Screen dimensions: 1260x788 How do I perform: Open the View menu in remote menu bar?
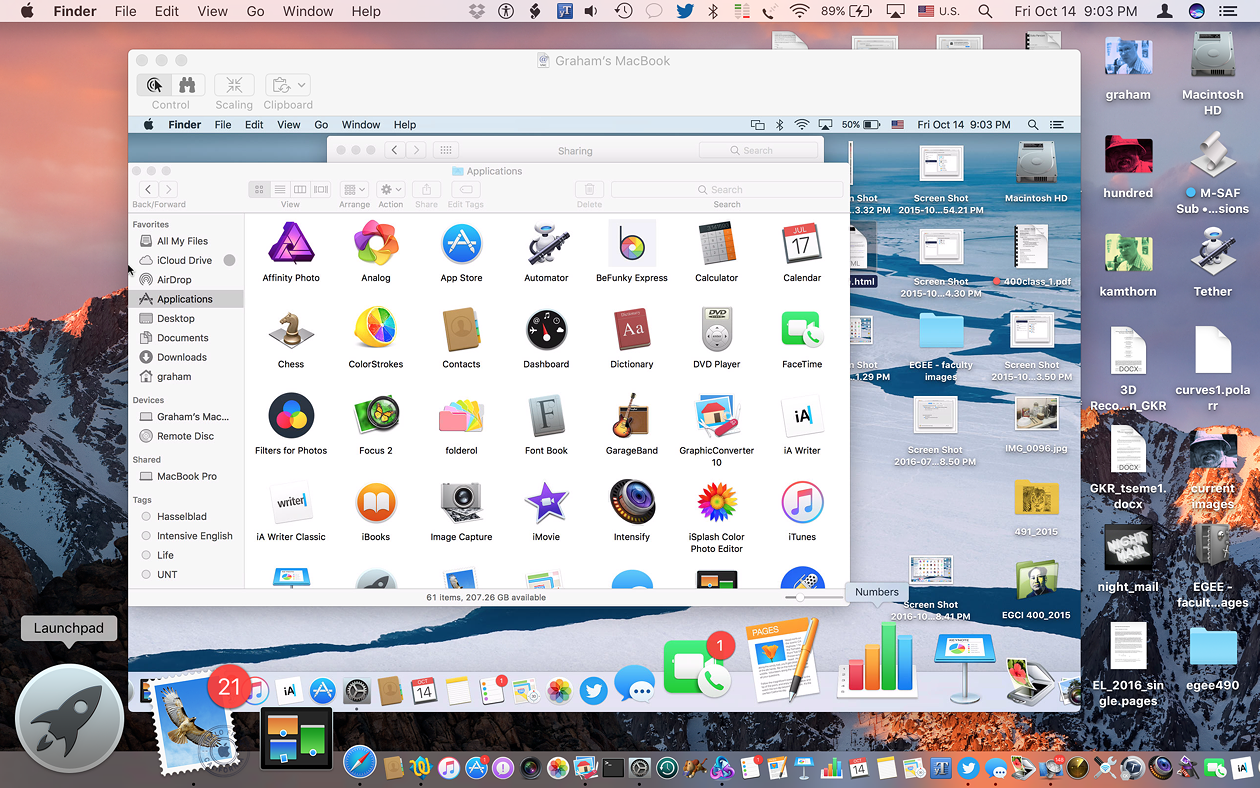(x=289, y=125)
